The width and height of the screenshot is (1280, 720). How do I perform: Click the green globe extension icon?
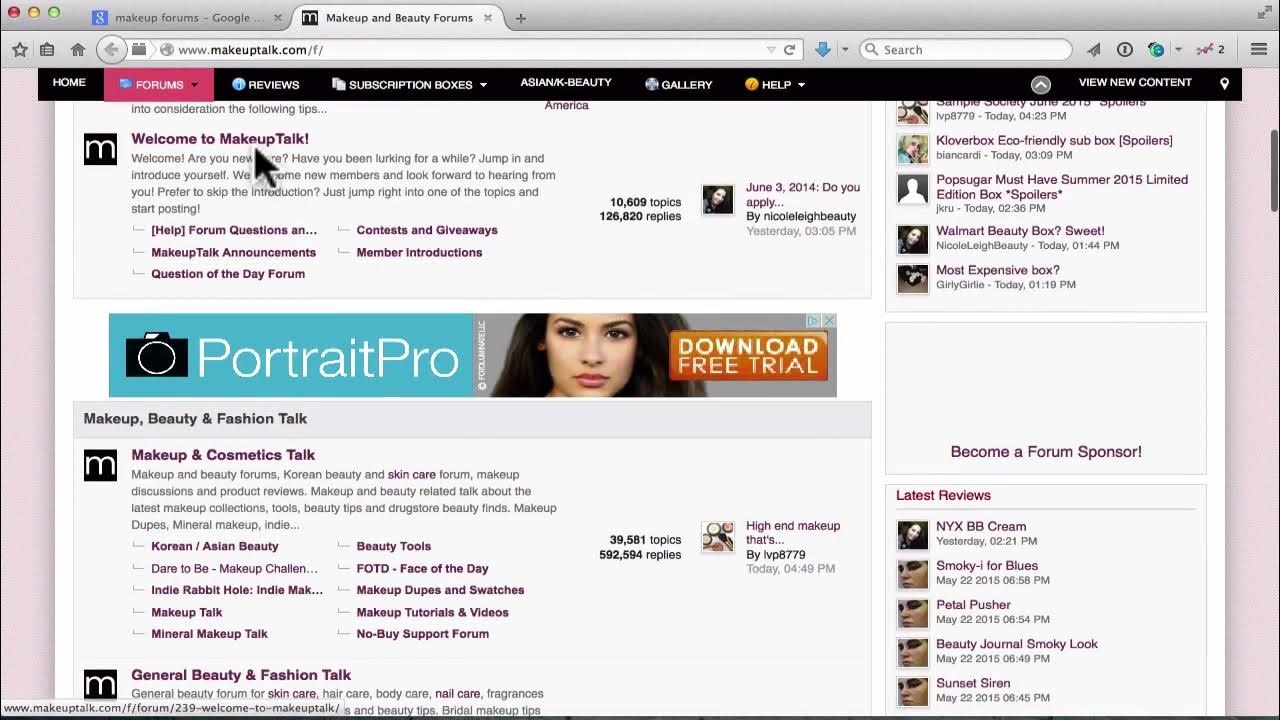tap(1156, 49)
